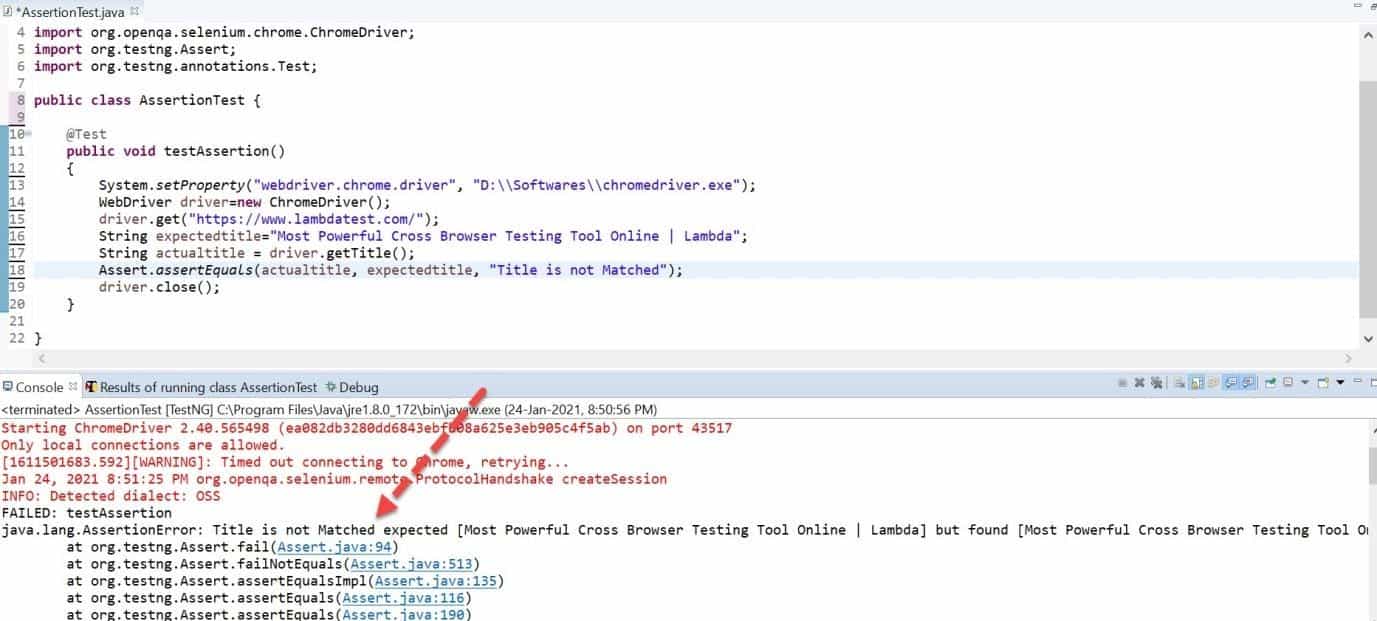The width and height of the screenshot is (1377, 621).
Task: Open Results of running class AssertionTest tab
Action: point(201,387)
